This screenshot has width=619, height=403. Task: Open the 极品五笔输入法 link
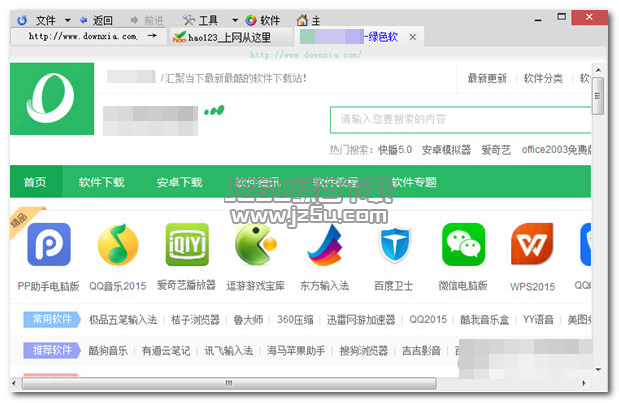point(123,320)
